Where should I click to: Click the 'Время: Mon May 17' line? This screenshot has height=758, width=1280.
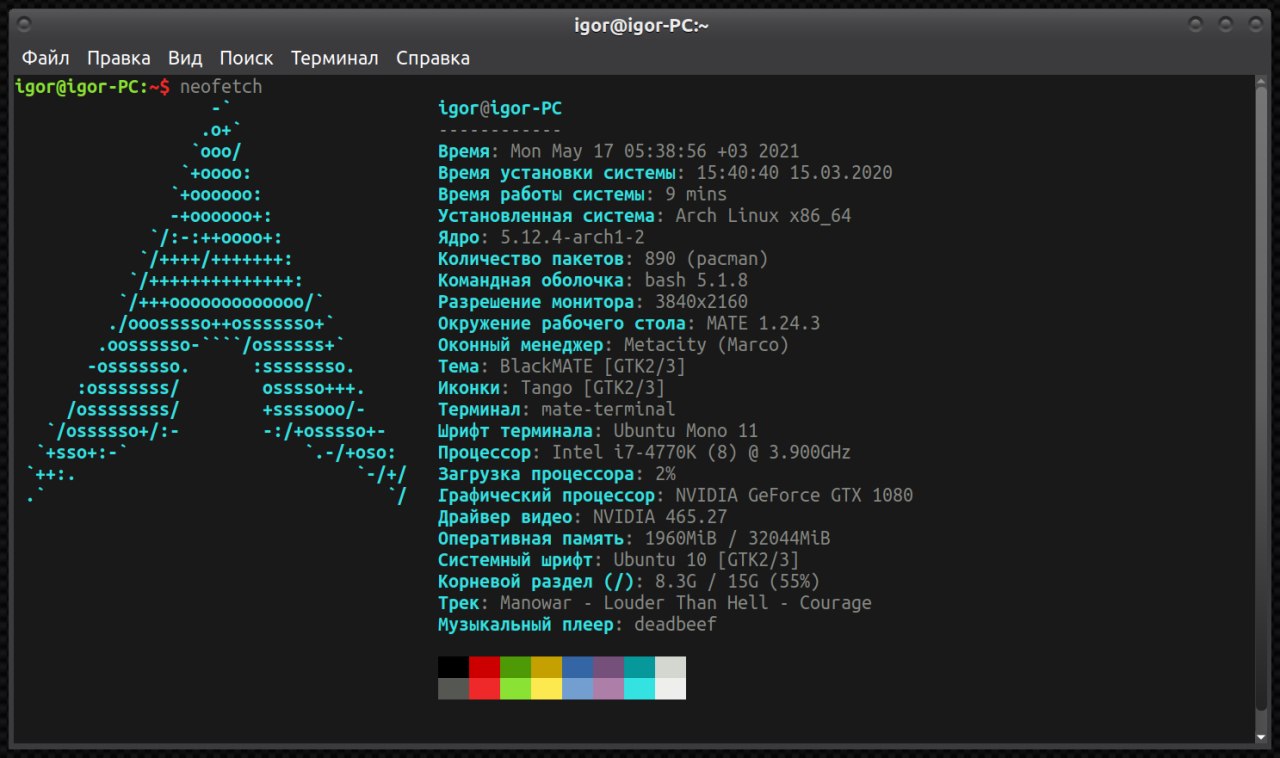click(x=619, y=151)
